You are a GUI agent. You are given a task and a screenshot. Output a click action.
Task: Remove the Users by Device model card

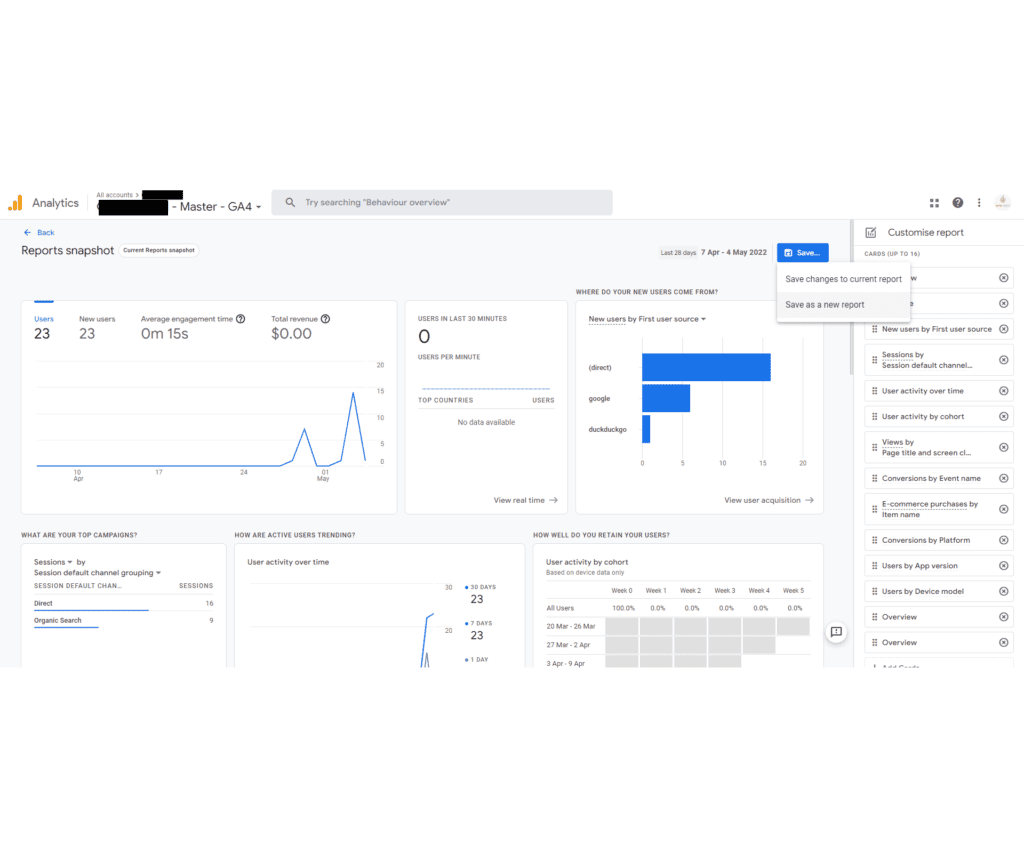click(x=1004, y=591)
